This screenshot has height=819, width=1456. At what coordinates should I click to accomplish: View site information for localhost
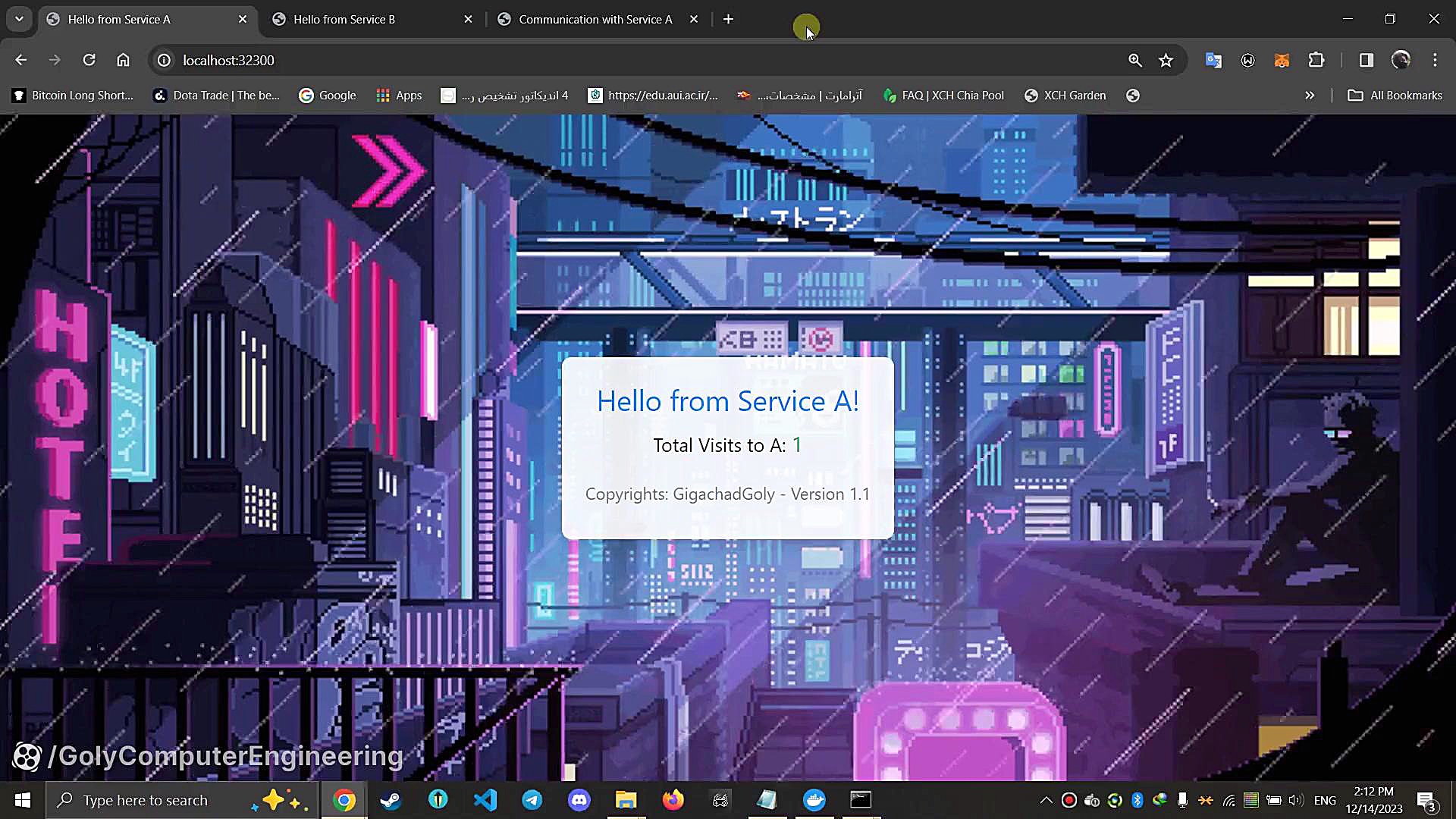(164, 60)
